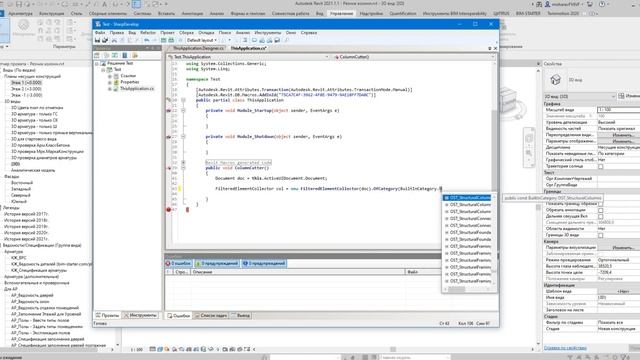Click the 3D view cube icon in Revit Properties
This screenshot has height=360, width=640.
tap(556, 80)
